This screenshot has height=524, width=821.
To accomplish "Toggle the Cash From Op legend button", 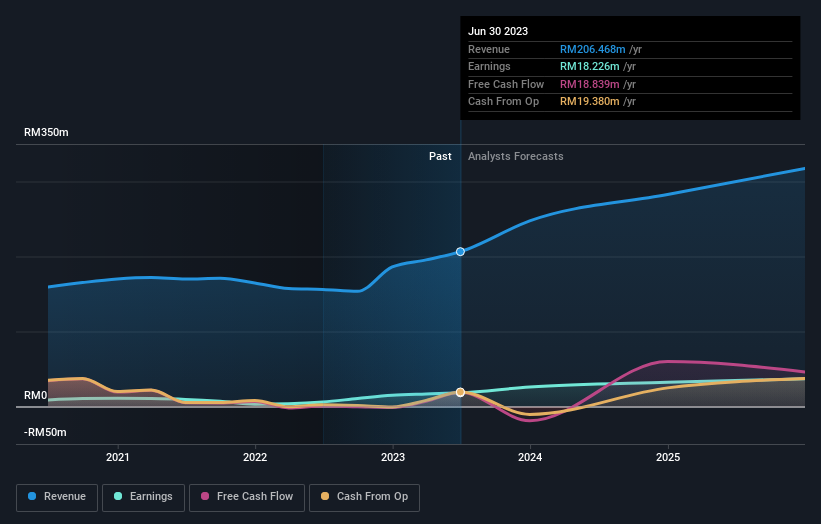I will (x=364, y=497).
